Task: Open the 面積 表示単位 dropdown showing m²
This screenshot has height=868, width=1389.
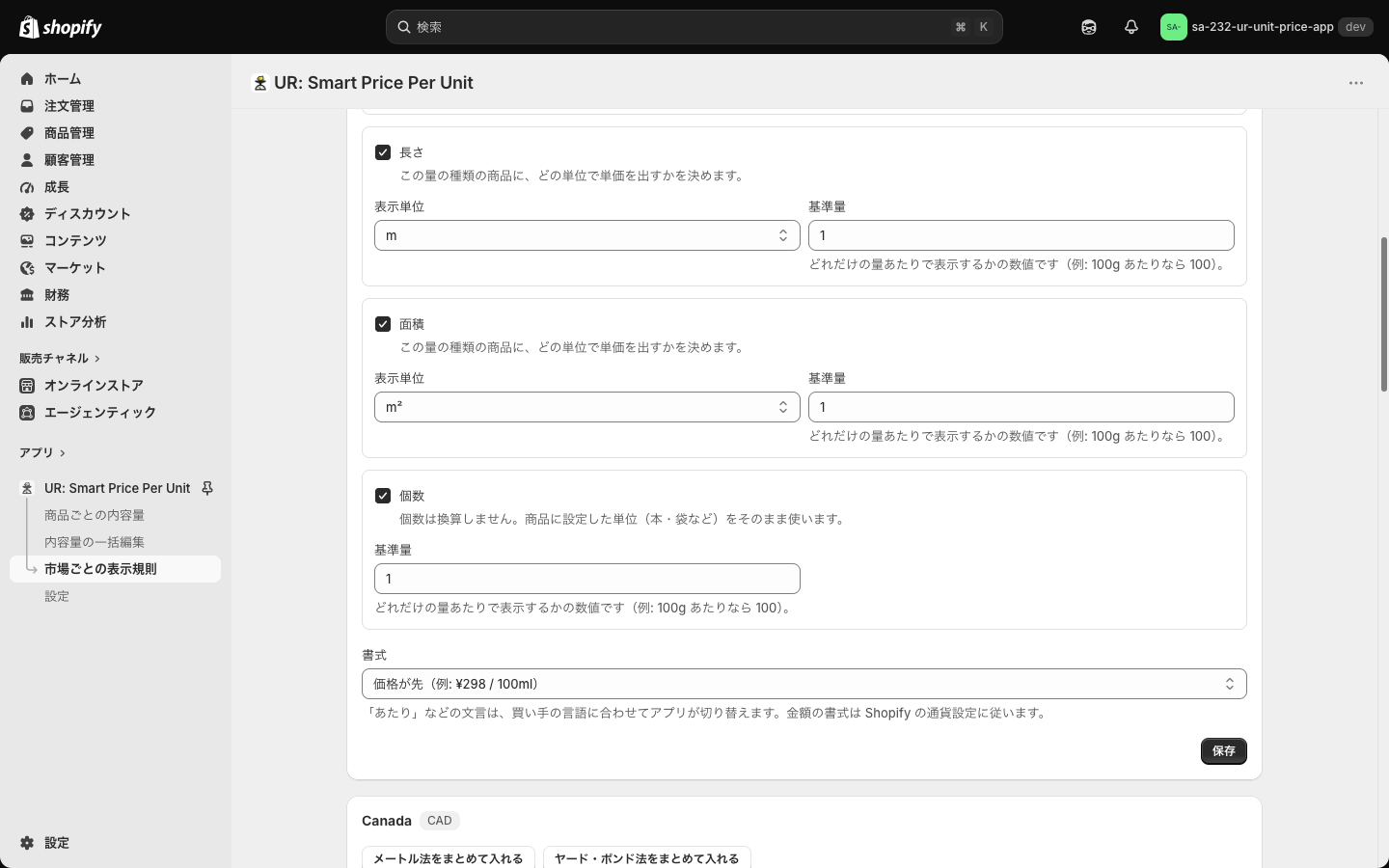Action: pyautogui.click(x=587, y=407)
